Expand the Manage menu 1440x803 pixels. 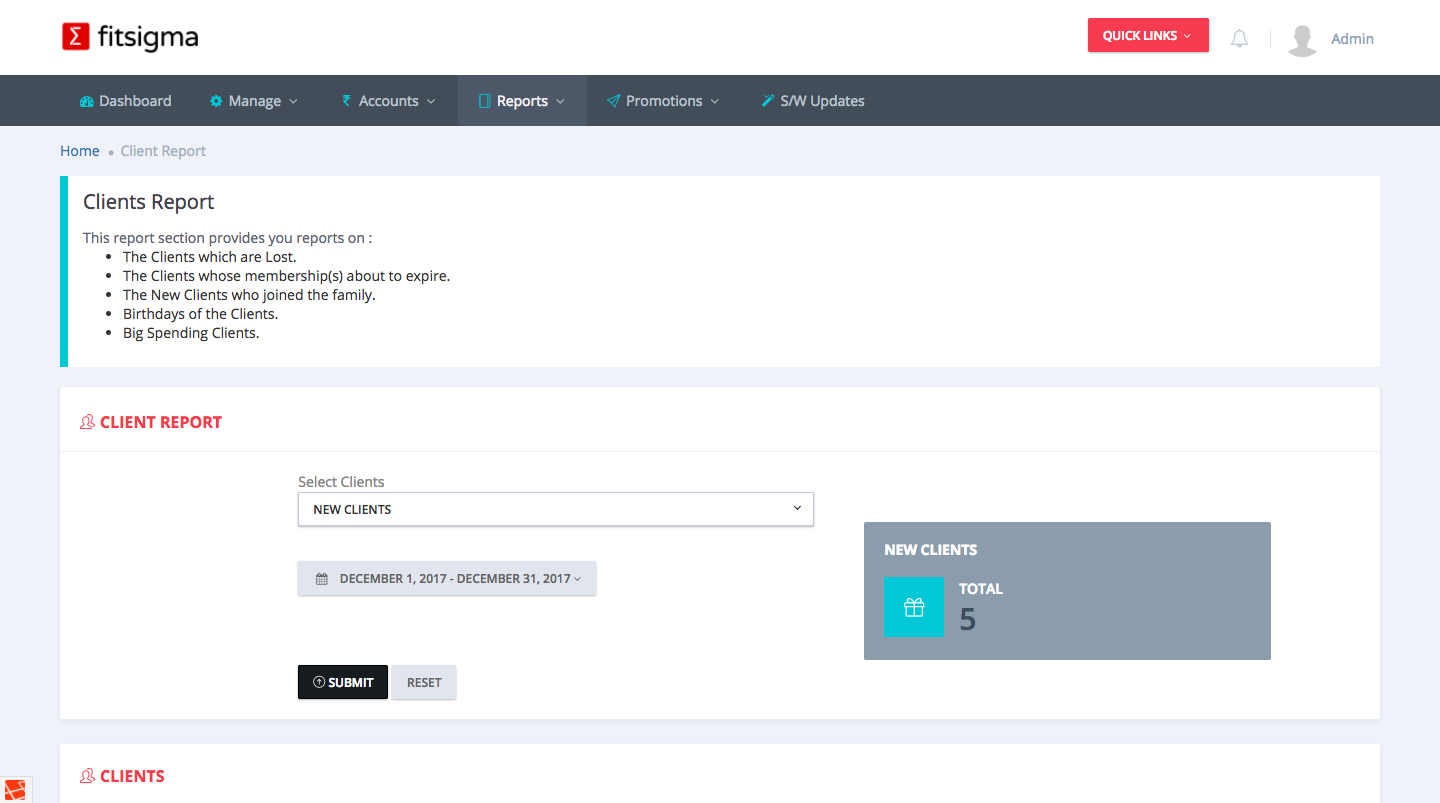click(254, 101)
